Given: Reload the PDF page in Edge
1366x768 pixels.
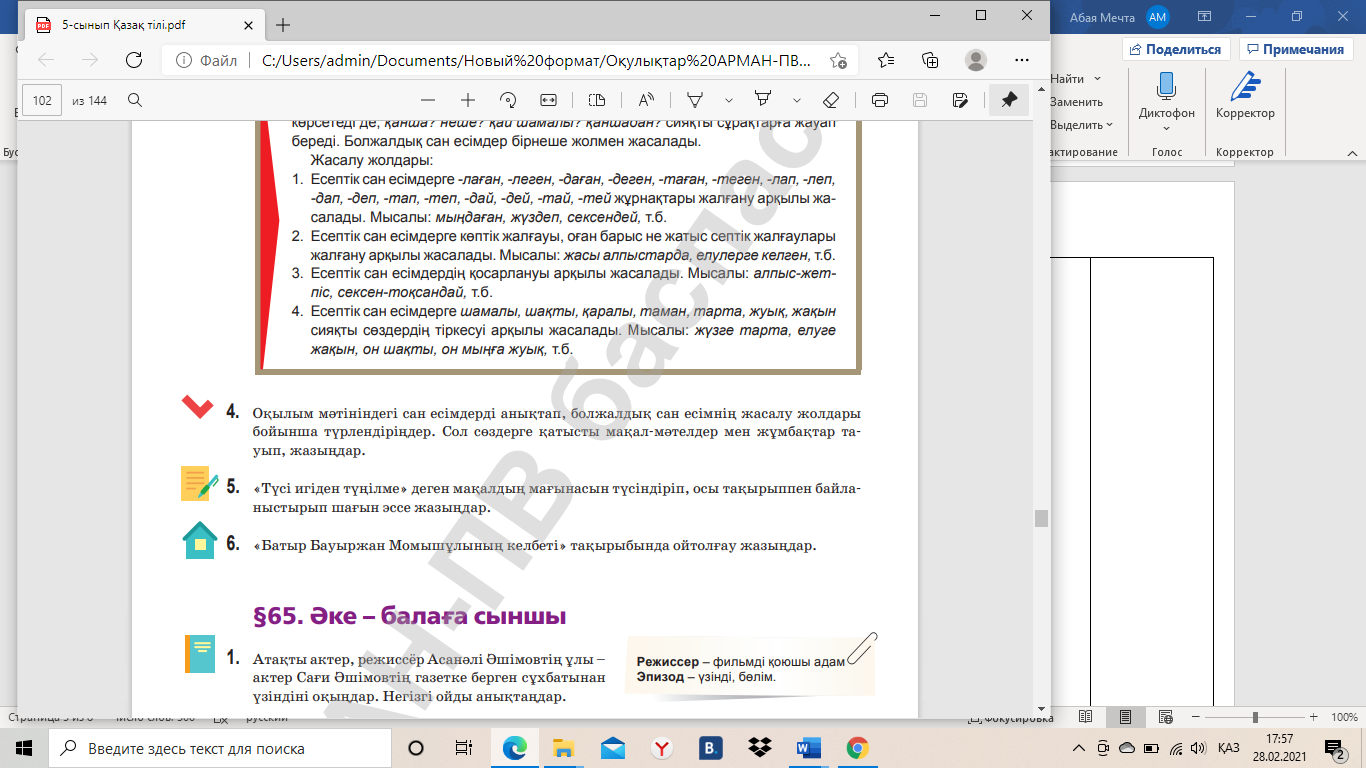Looking at the screenshot, I should [x=133, y=60].
